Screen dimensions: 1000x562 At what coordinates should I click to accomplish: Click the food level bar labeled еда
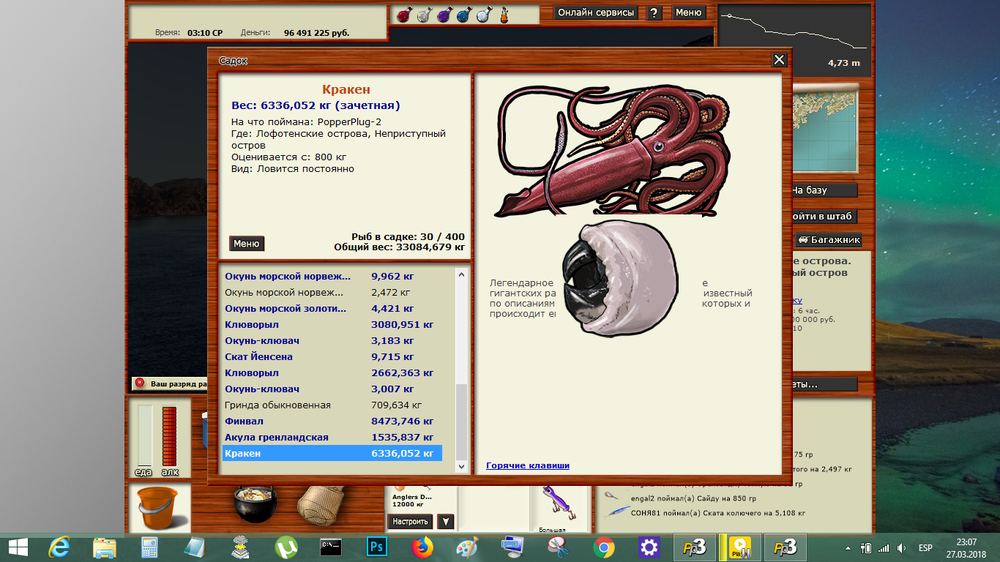145,436
